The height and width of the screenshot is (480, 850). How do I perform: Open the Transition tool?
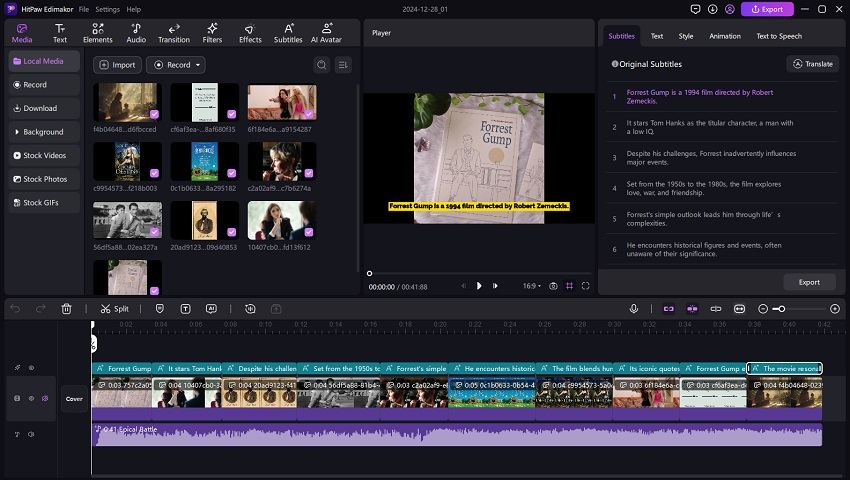(174, 33)
